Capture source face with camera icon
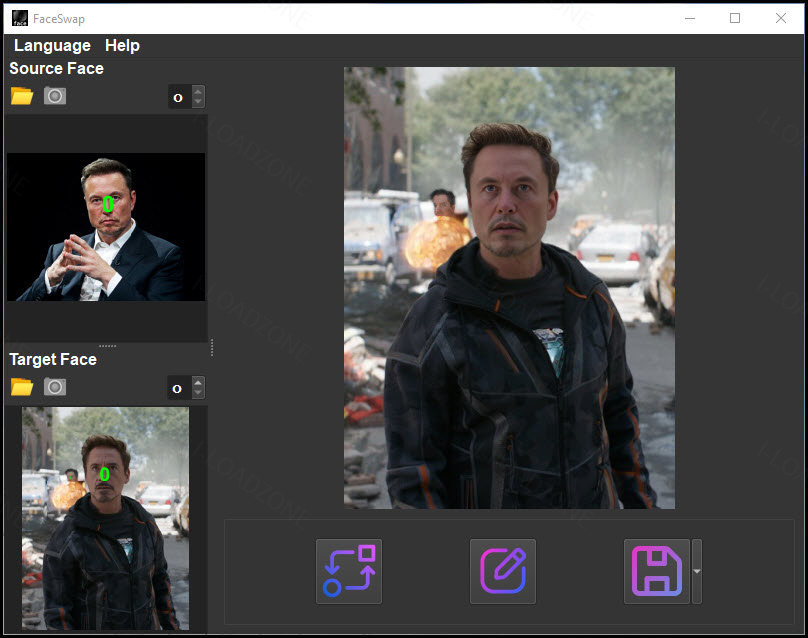The image size is (808, 638). click(55, 96)
